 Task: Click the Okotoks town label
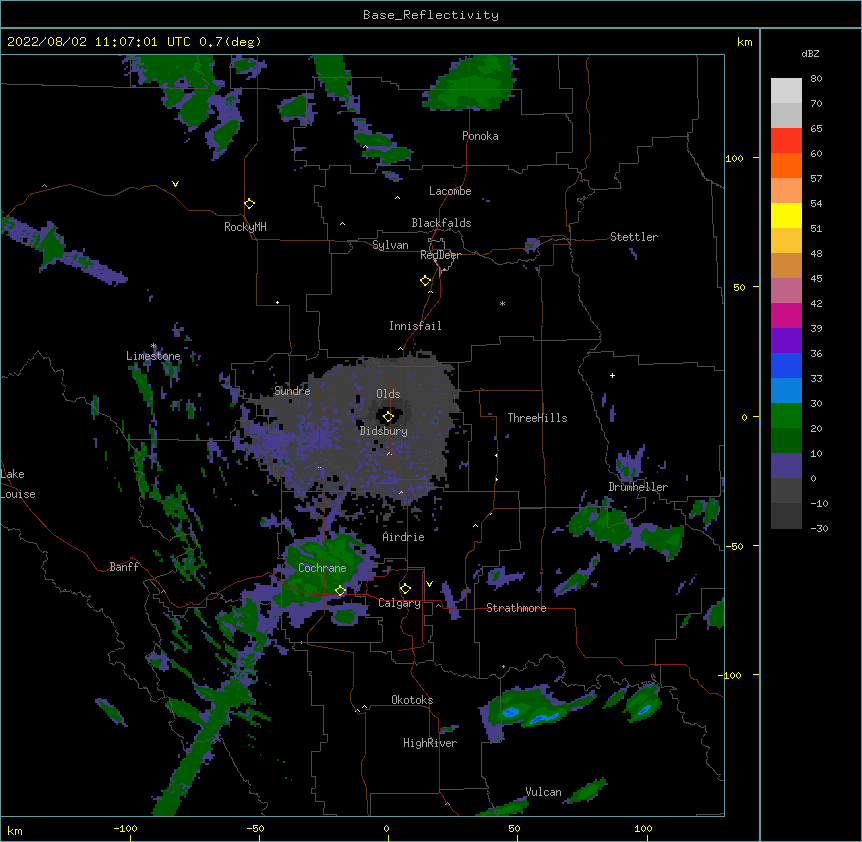tap(412, 700)
